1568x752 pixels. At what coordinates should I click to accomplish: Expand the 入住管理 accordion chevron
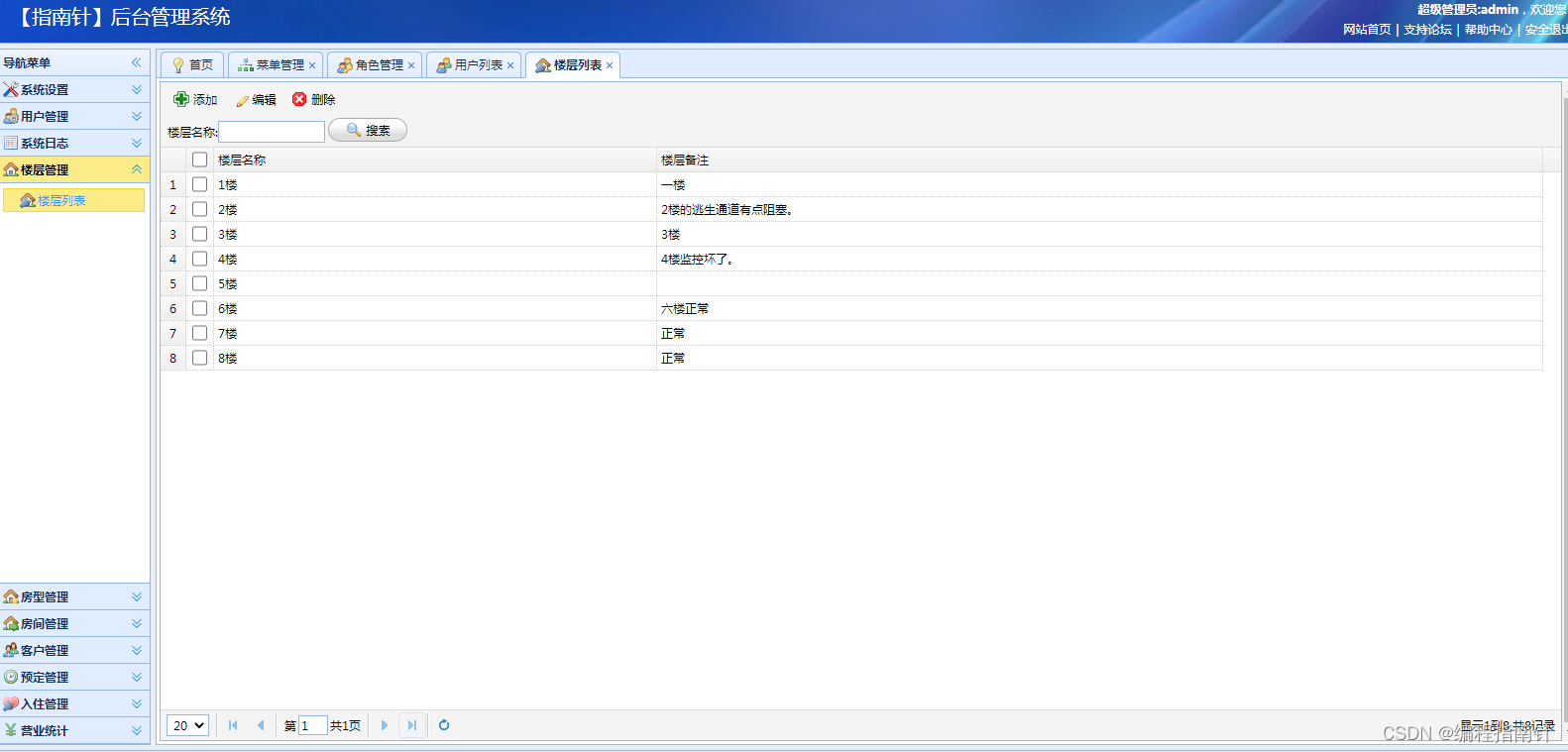[x=137, y=703]
